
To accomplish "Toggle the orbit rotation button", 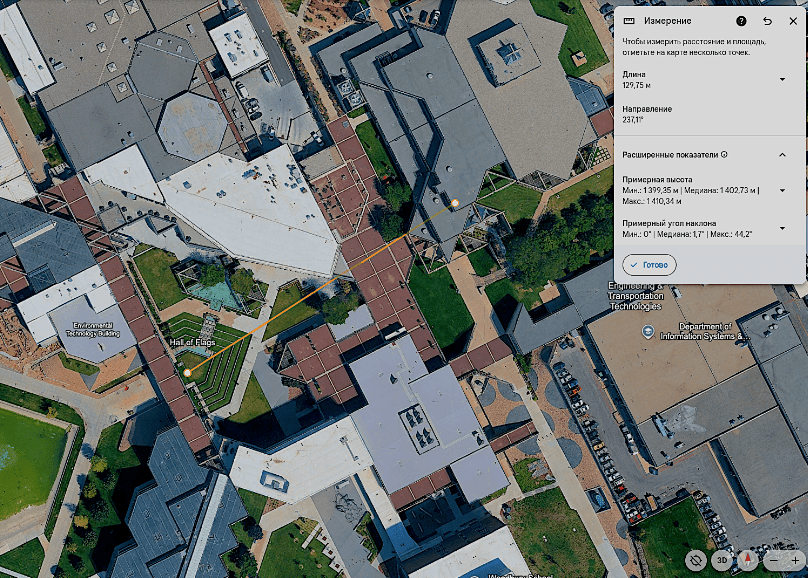I will click(x=696, y=561).
